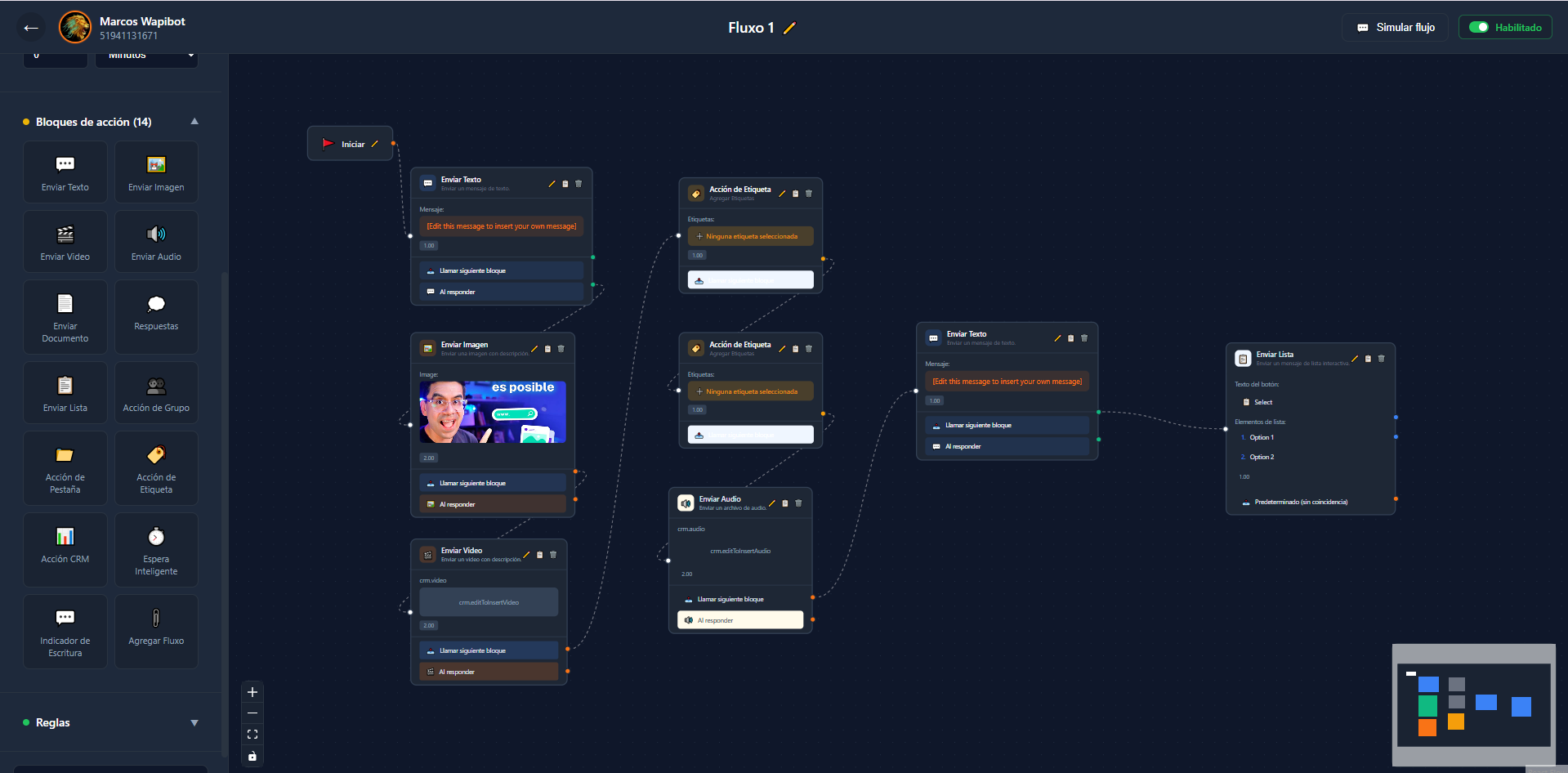1568x773 pixels.
Task: Toggle the Habilitado switch off
Action: (1479, 27)
